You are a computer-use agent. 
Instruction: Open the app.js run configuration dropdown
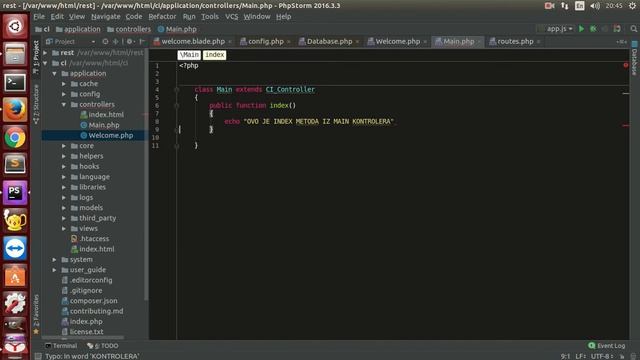556,29
